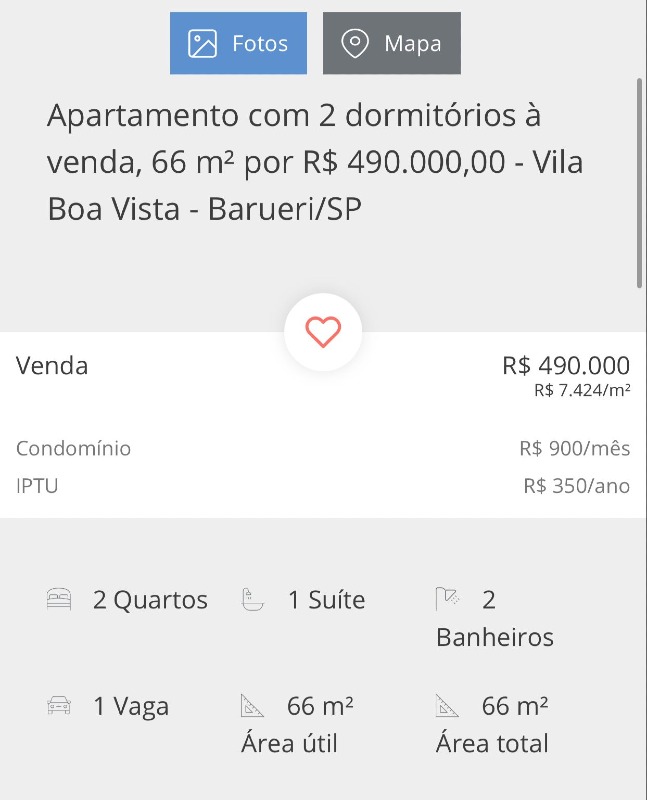Click the Venda label
Viewport: 647px width, 800px height.
[x=52, y=365]
